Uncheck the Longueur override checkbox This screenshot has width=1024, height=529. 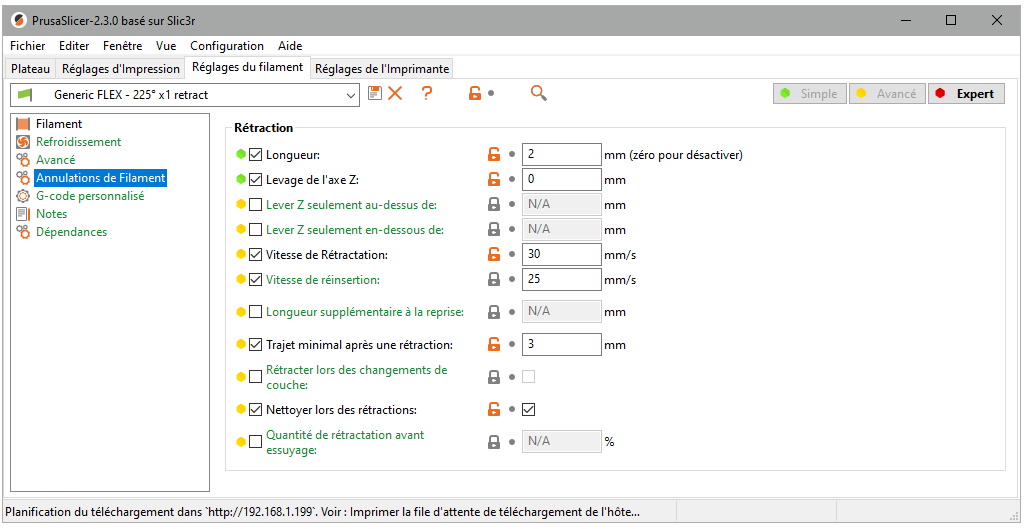pos(256,155)
